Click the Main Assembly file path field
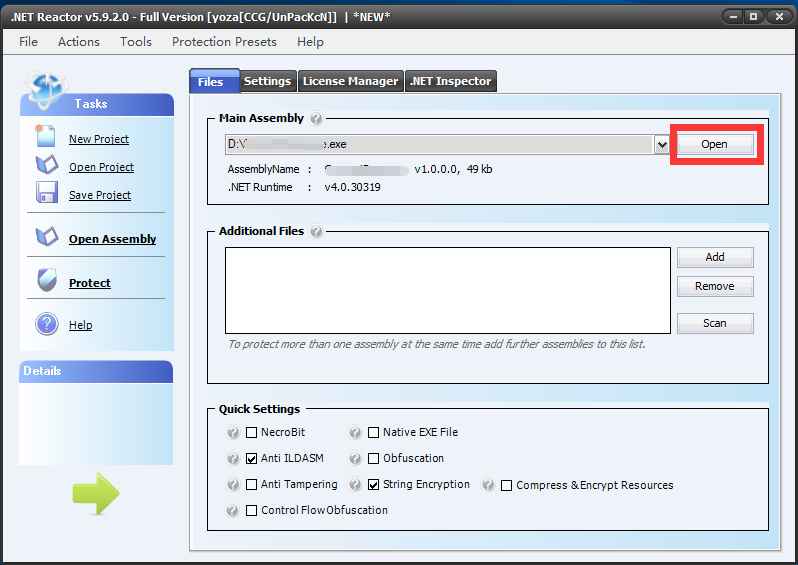This screenshot has width=798, height=565. tap(440, 145)
